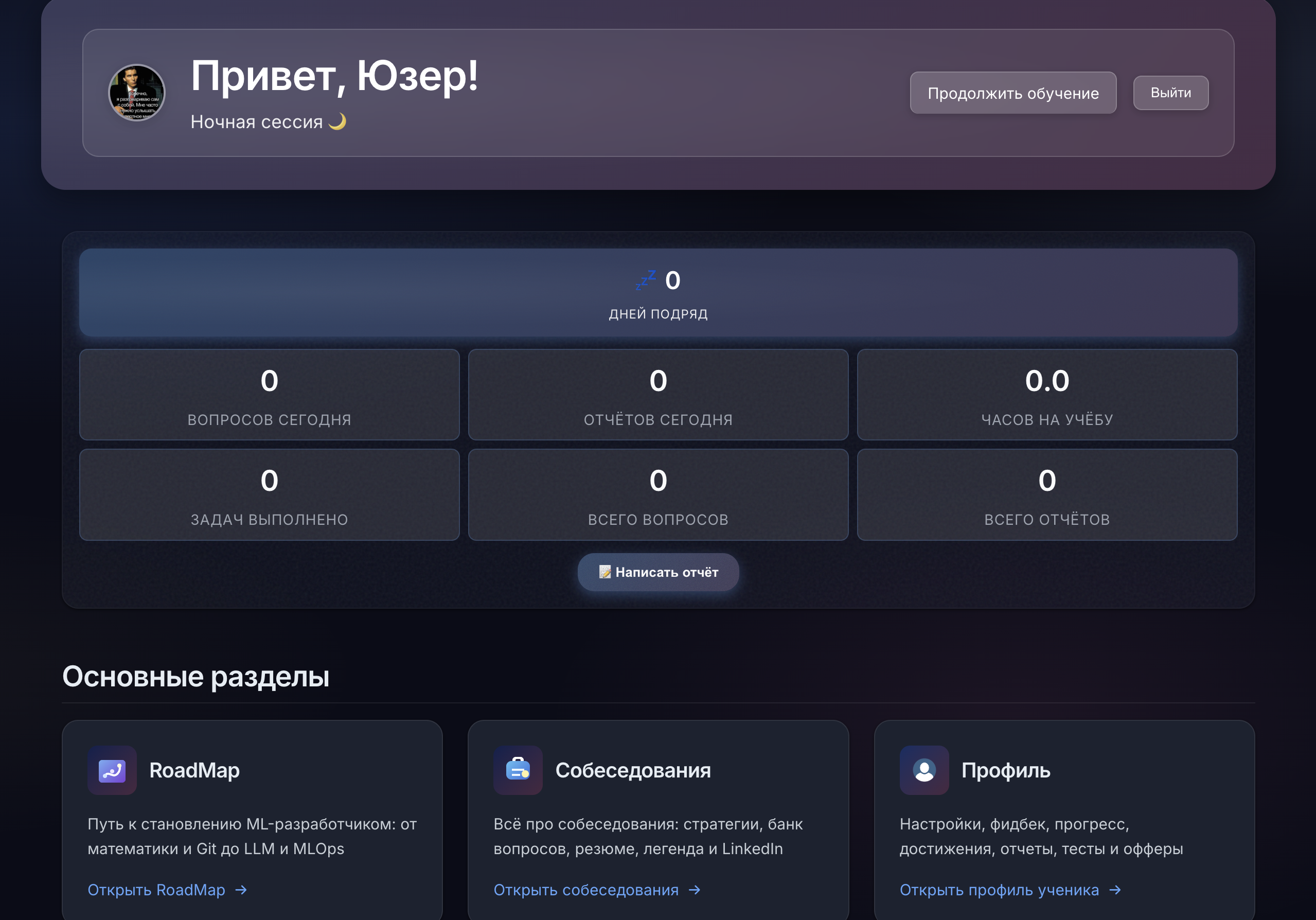Open the Открыть профиль ученика link

coord(1010,890)
